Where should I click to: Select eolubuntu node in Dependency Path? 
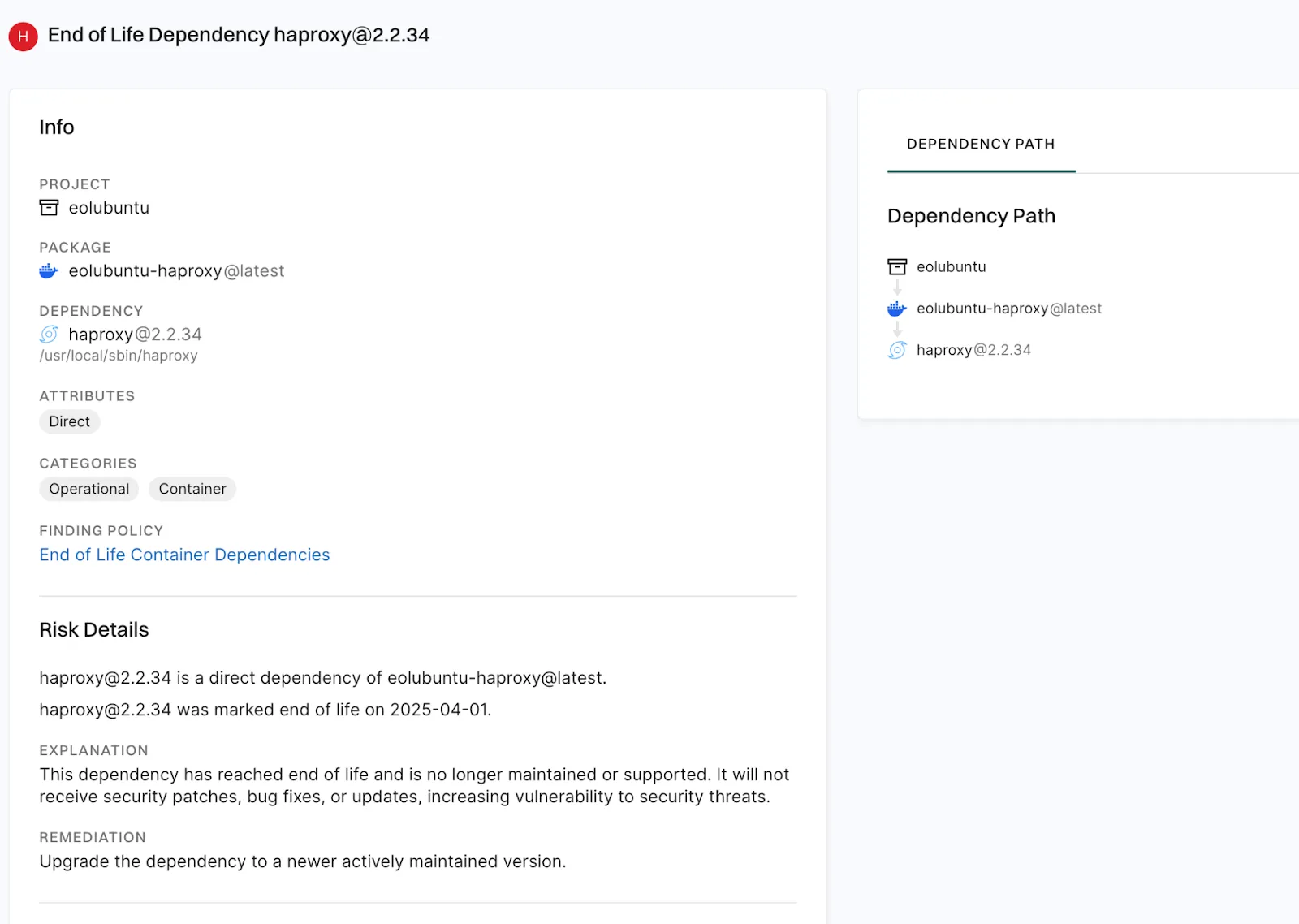tap(952, 267)
